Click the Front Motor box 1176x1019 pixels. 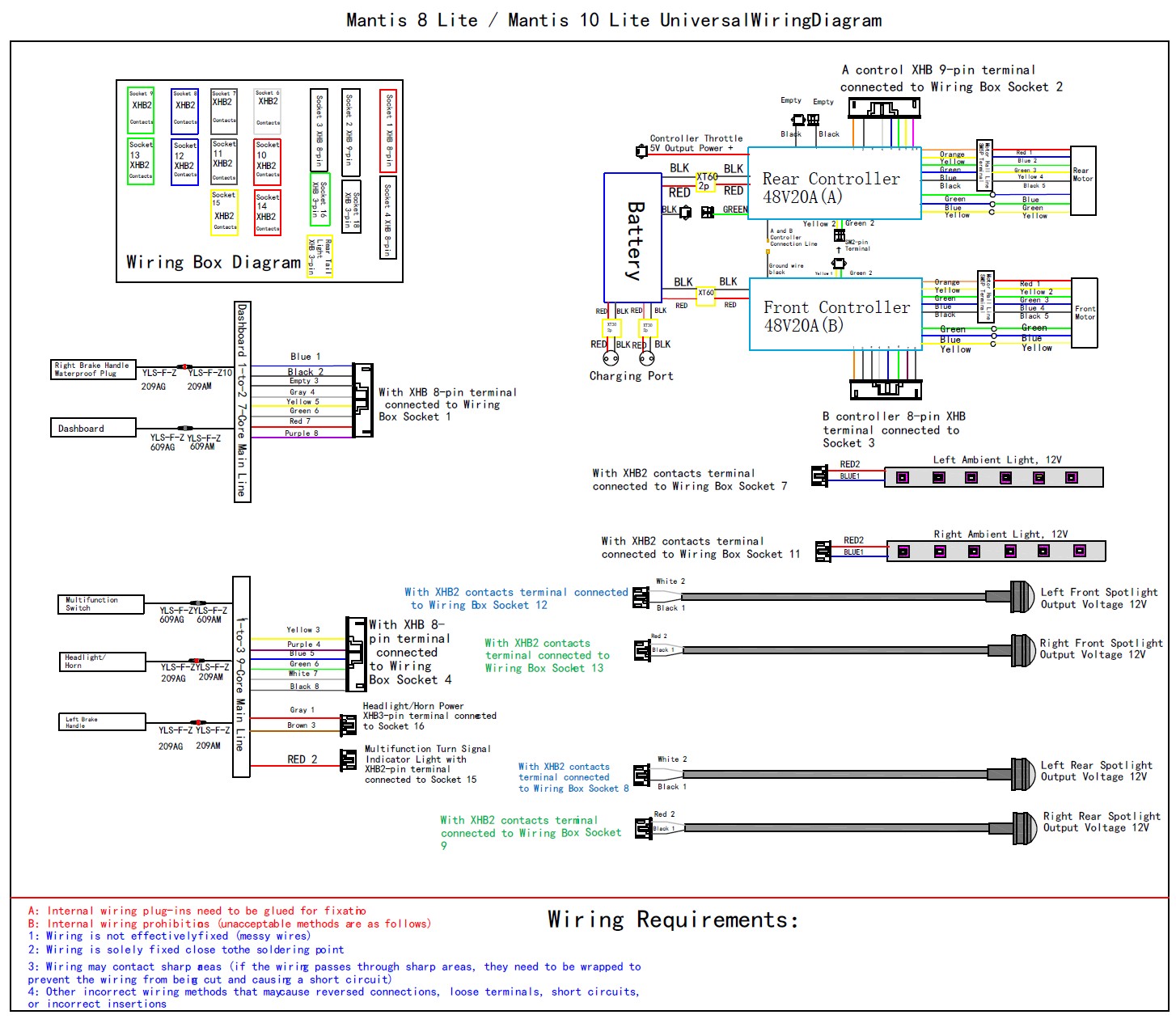pyautogui.click(x=1085, y=313)
